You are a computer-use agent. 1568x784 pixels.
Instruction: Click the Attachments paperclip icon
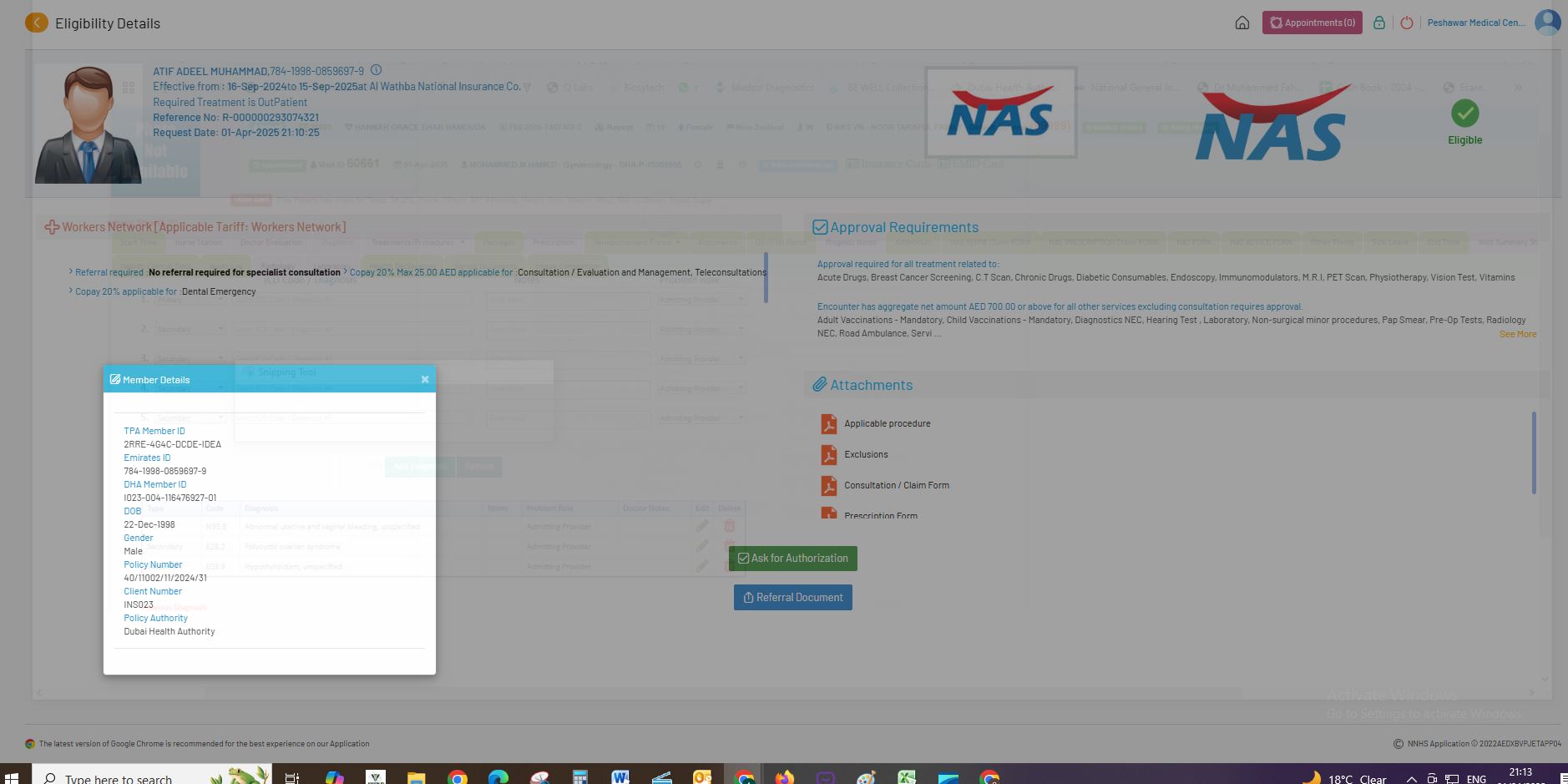pyautogui.click(x=820, y=385)
